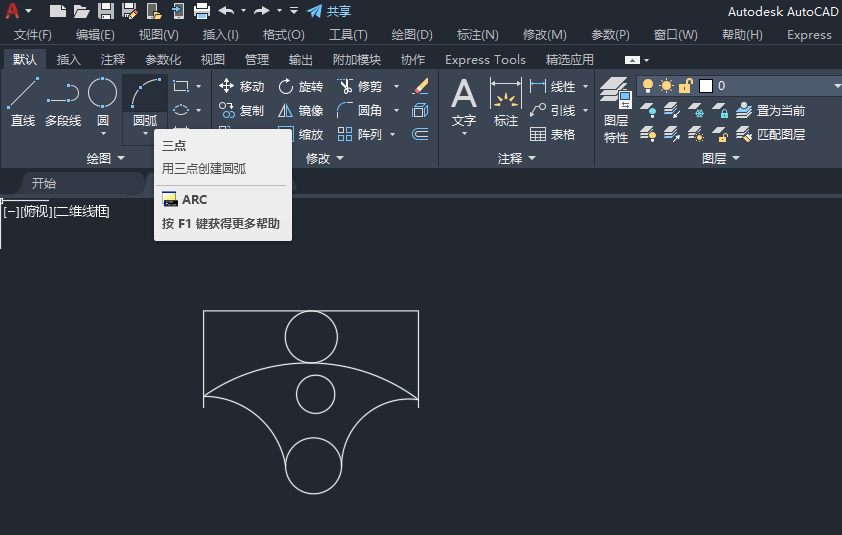Screen dimensions: 842x535
Task: Expand the Circle (圆) options arrow
Action: pos(103,133)
